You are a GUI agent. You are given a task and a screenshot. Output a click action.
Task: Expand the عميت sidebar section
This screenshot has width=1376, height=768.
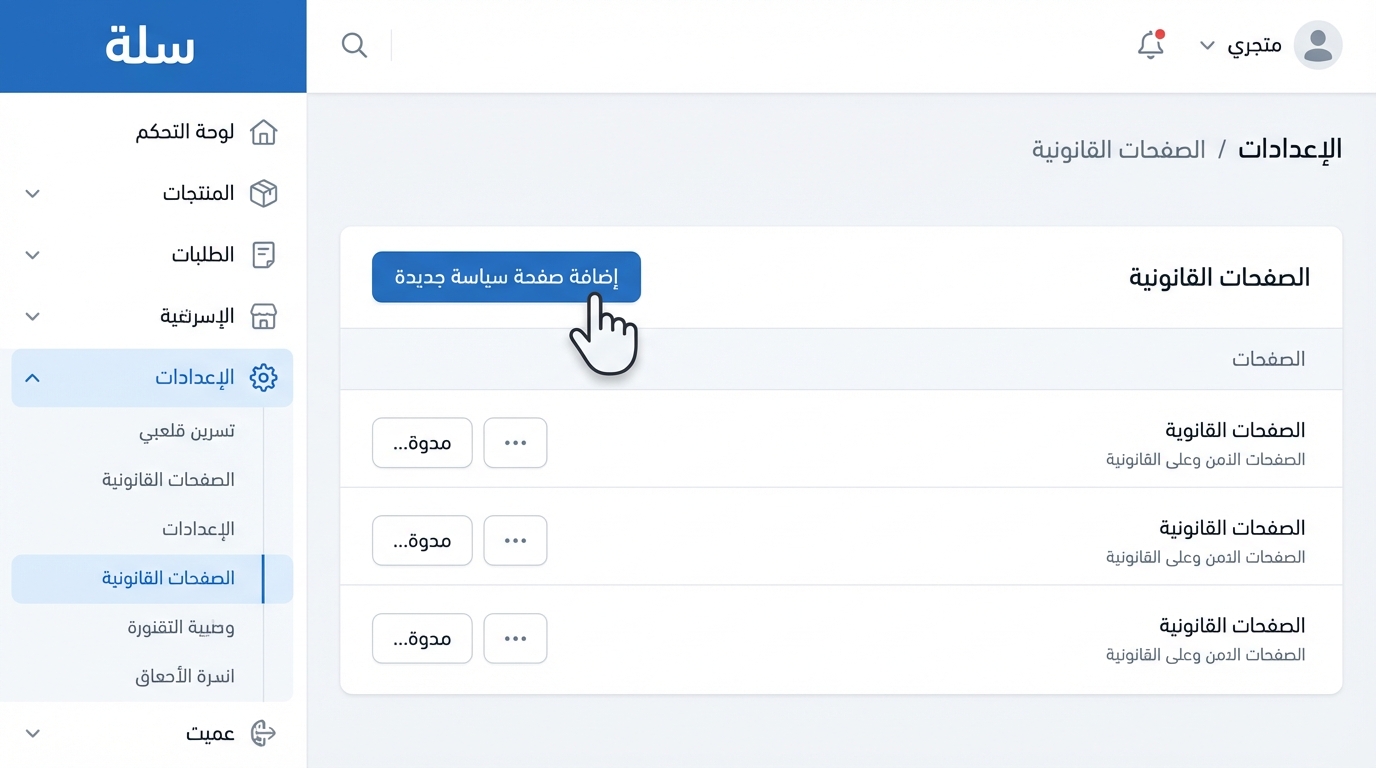(32, 733)
